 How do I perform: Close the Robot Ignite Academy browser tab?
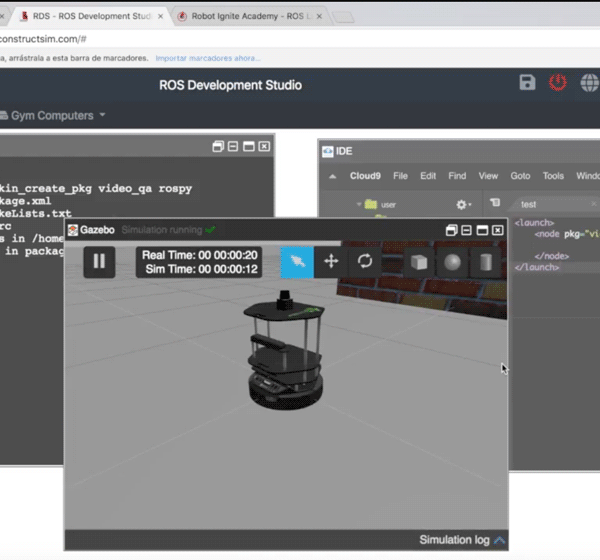click(x=319, y=16)
